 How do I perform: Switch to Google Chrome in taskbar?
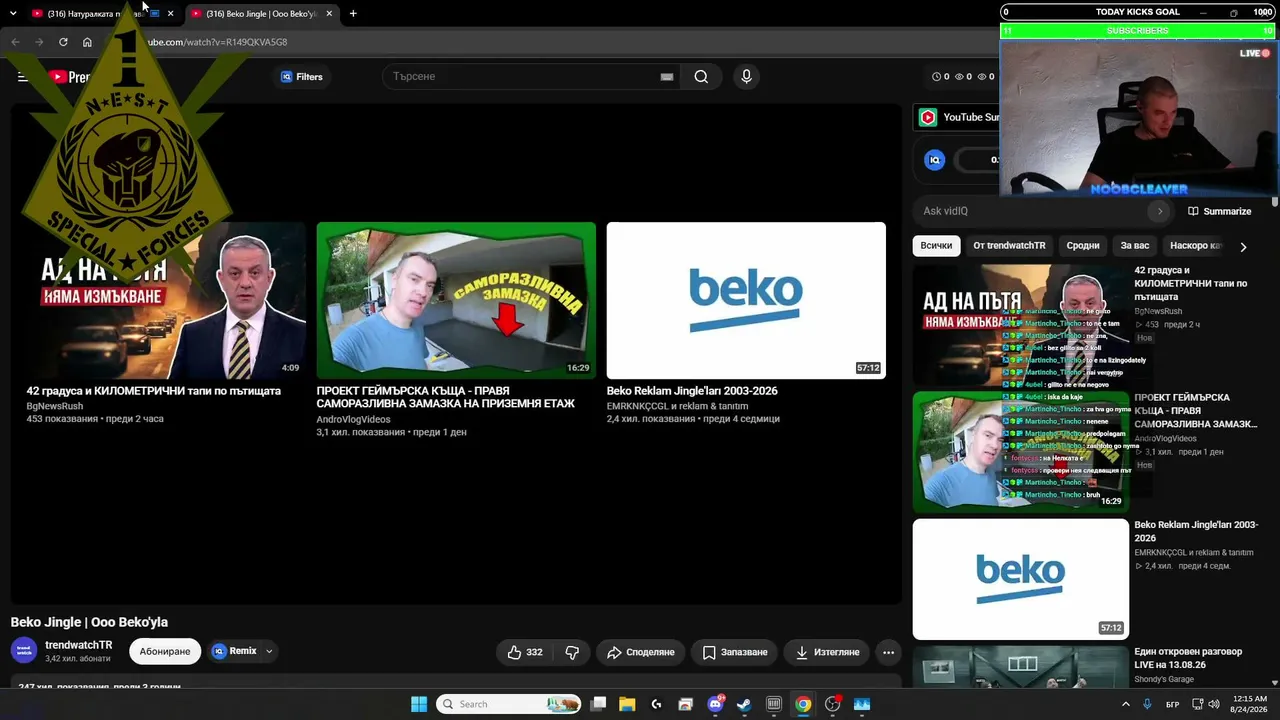[x=803, y=704]
